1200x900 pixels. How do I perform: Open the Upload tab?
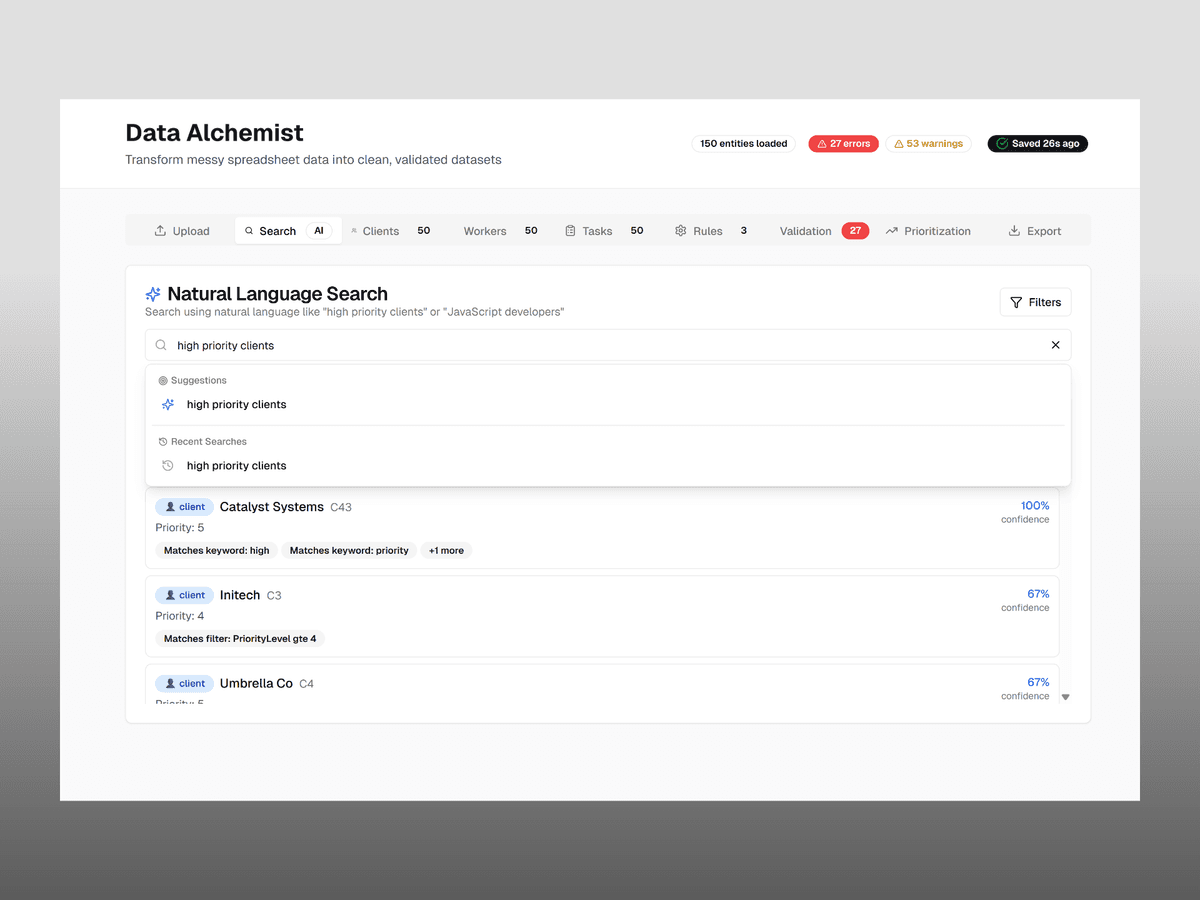coord(182,231)
